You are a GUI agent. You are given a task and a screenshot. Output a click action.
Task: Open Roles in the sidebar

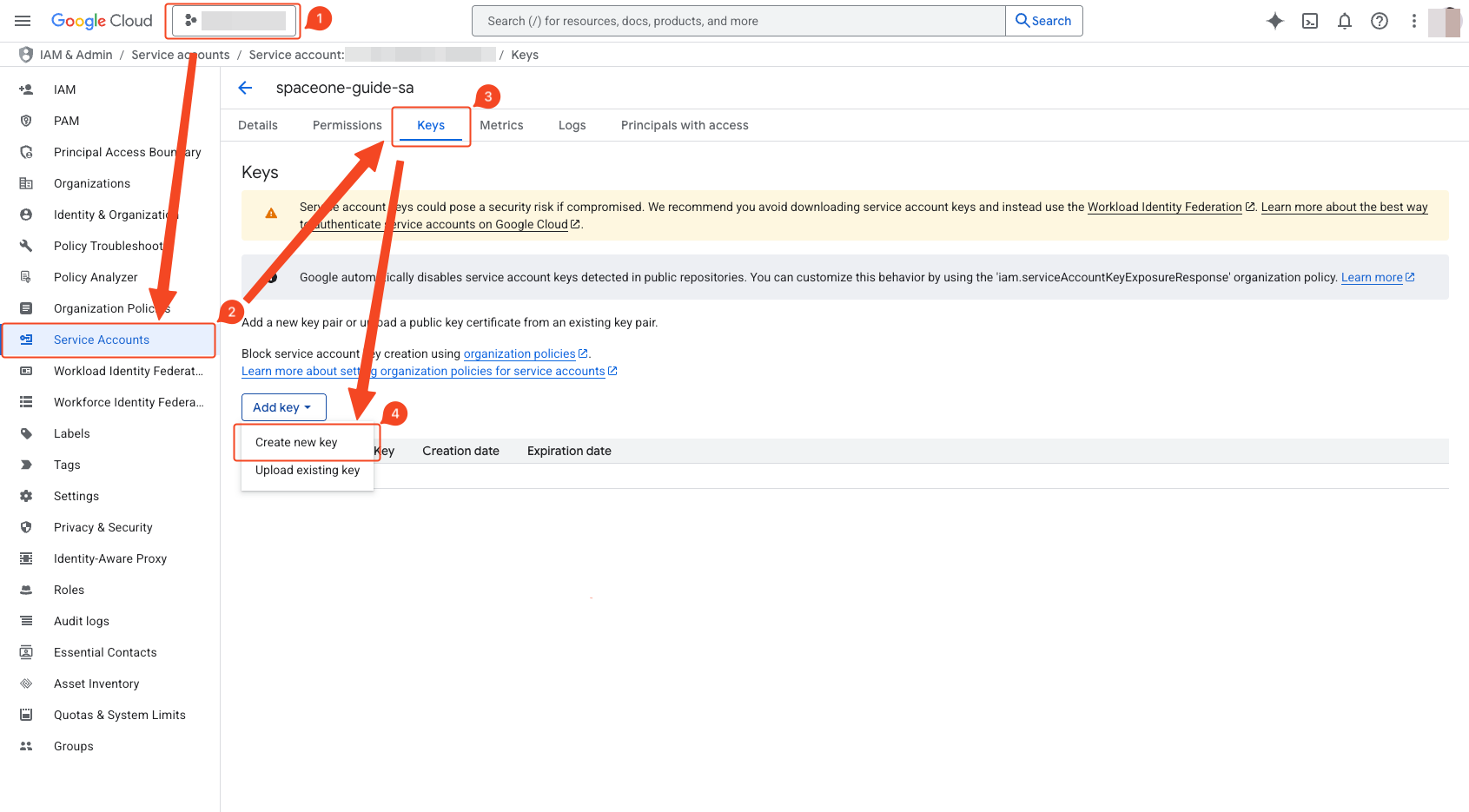coord(110,590)
